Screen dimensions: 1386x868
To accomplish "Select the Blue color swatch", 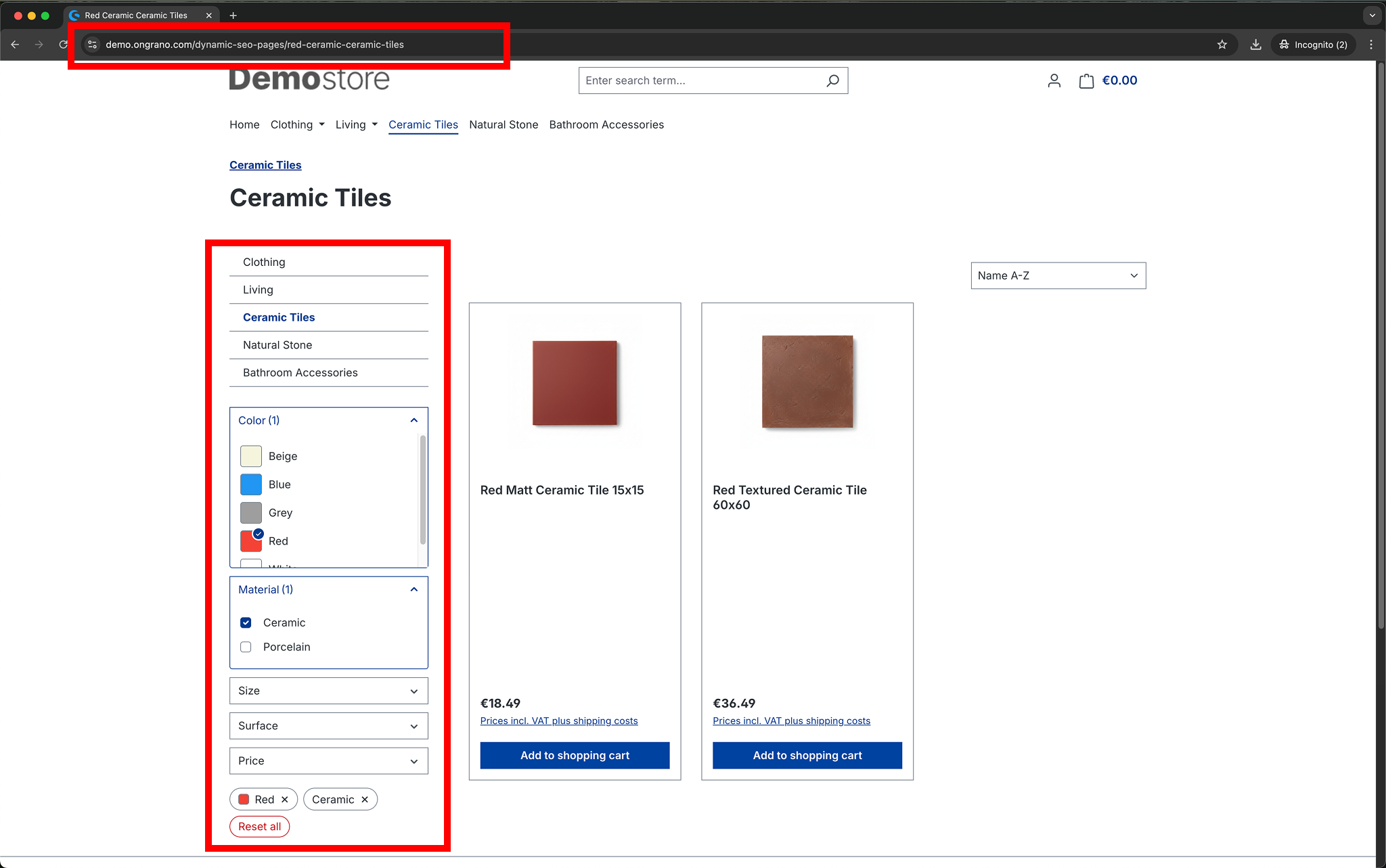I will click(251, 484).
